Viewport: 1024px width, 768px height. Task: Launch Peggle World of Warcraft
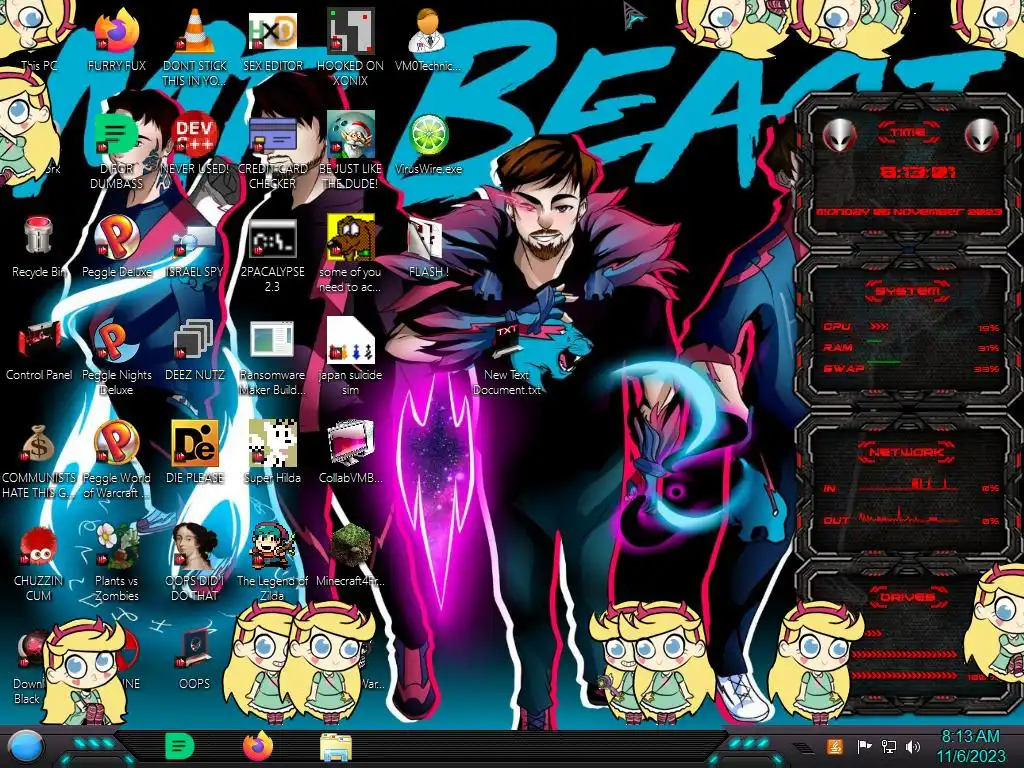pos(116,460)
